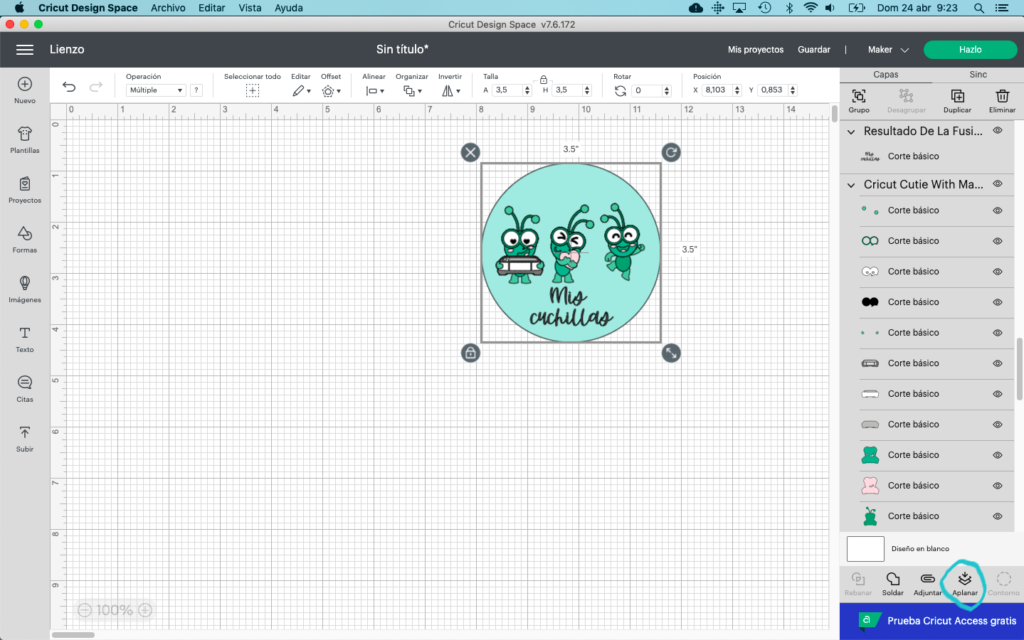Hide the Resultado De La Fusi... group
The height and width of the screenshot is (640, 1024).
point(997,131)
